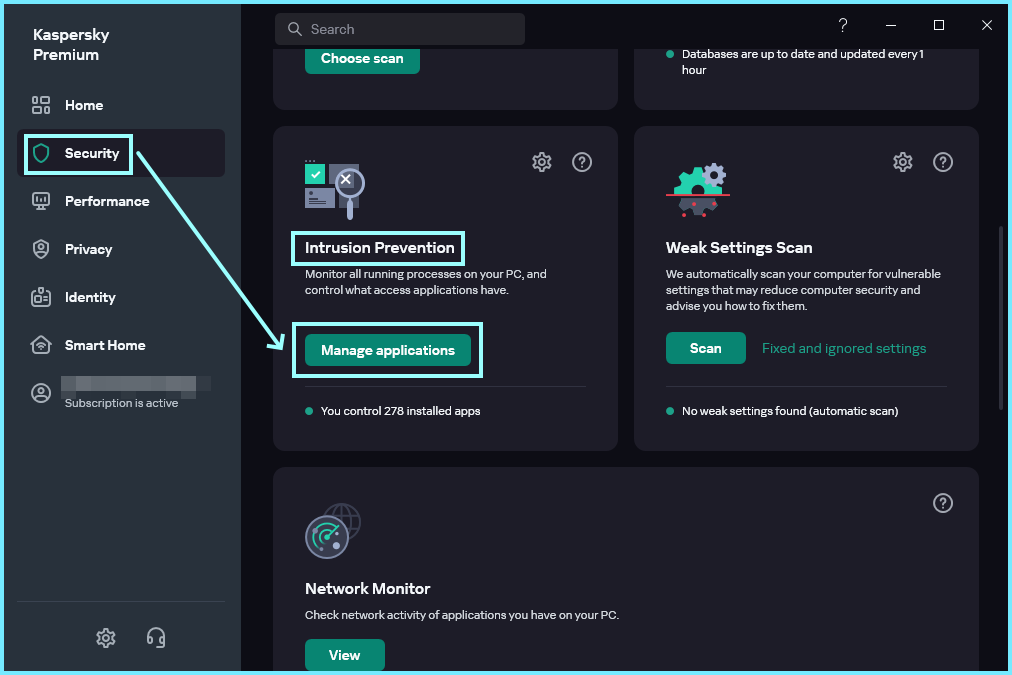The width and height of the screenshot is (1012, 675).
Task: Click the Intrusion Prevention illustration icon
Action: (335, 190)
